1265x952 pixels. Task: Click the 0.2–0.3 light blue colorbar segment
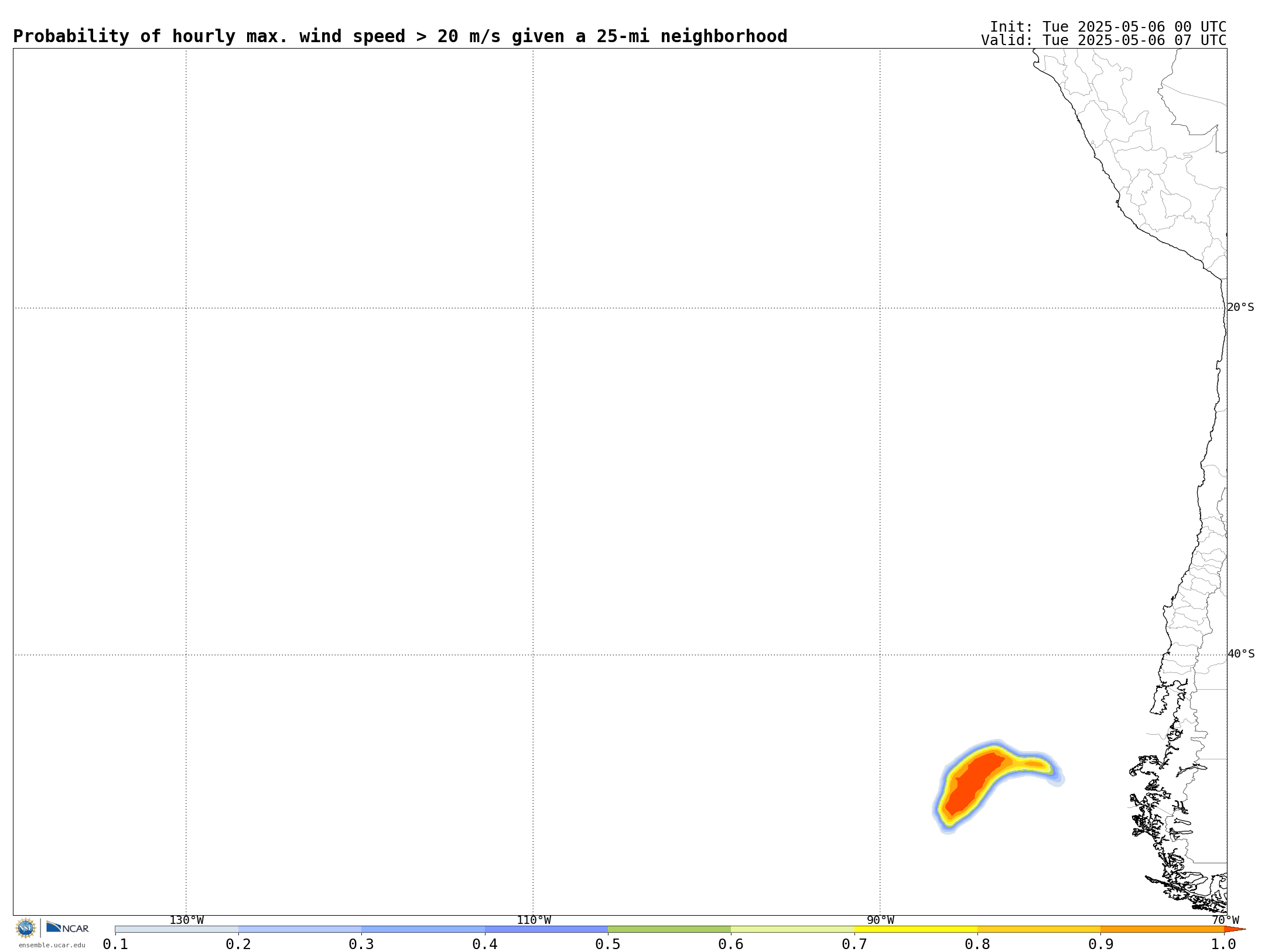click(x=300, y=929)
